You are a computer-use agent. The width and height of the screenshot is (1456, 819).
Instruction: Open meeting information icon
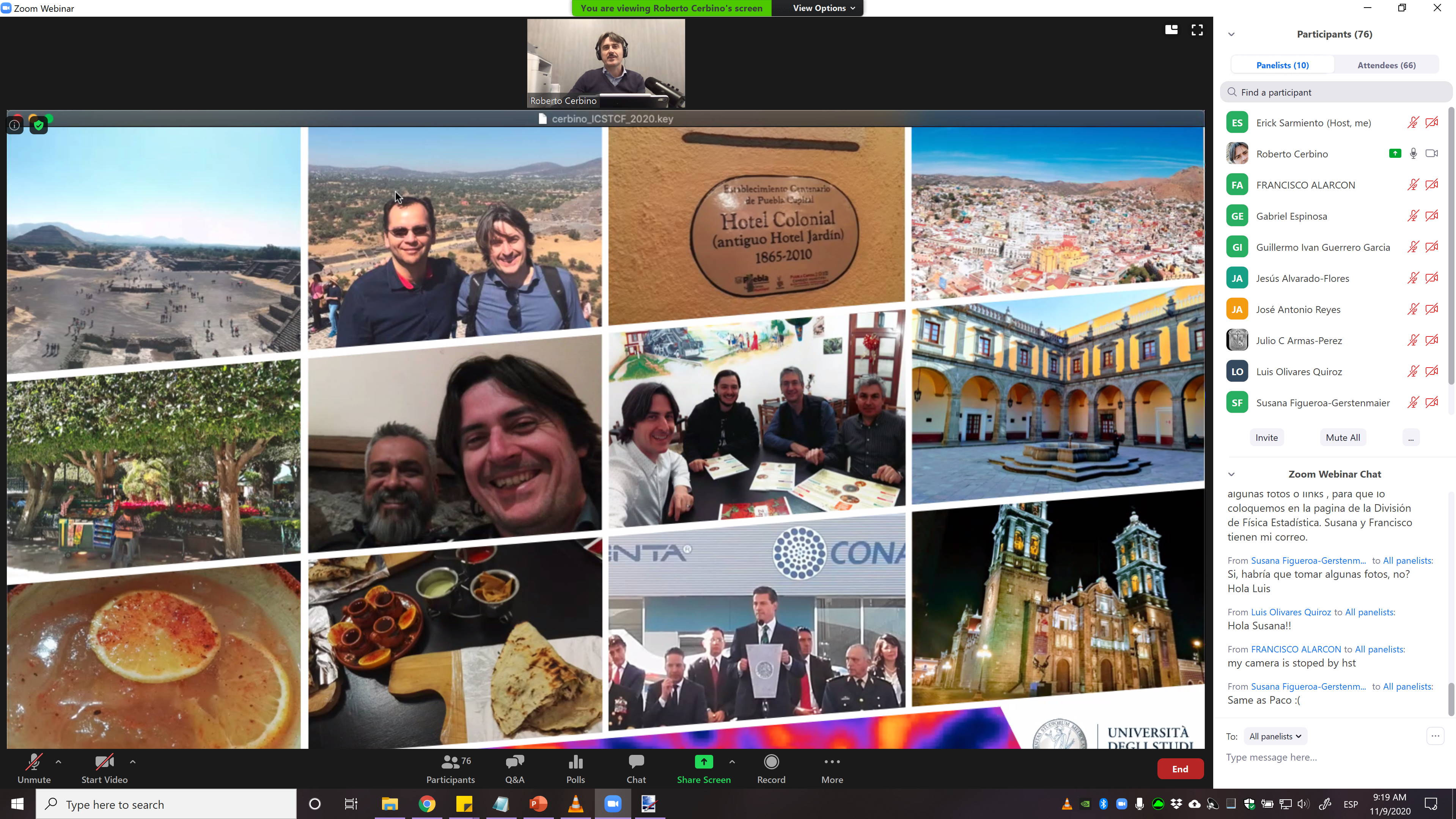pyautogui.click(x=15, y=125)
